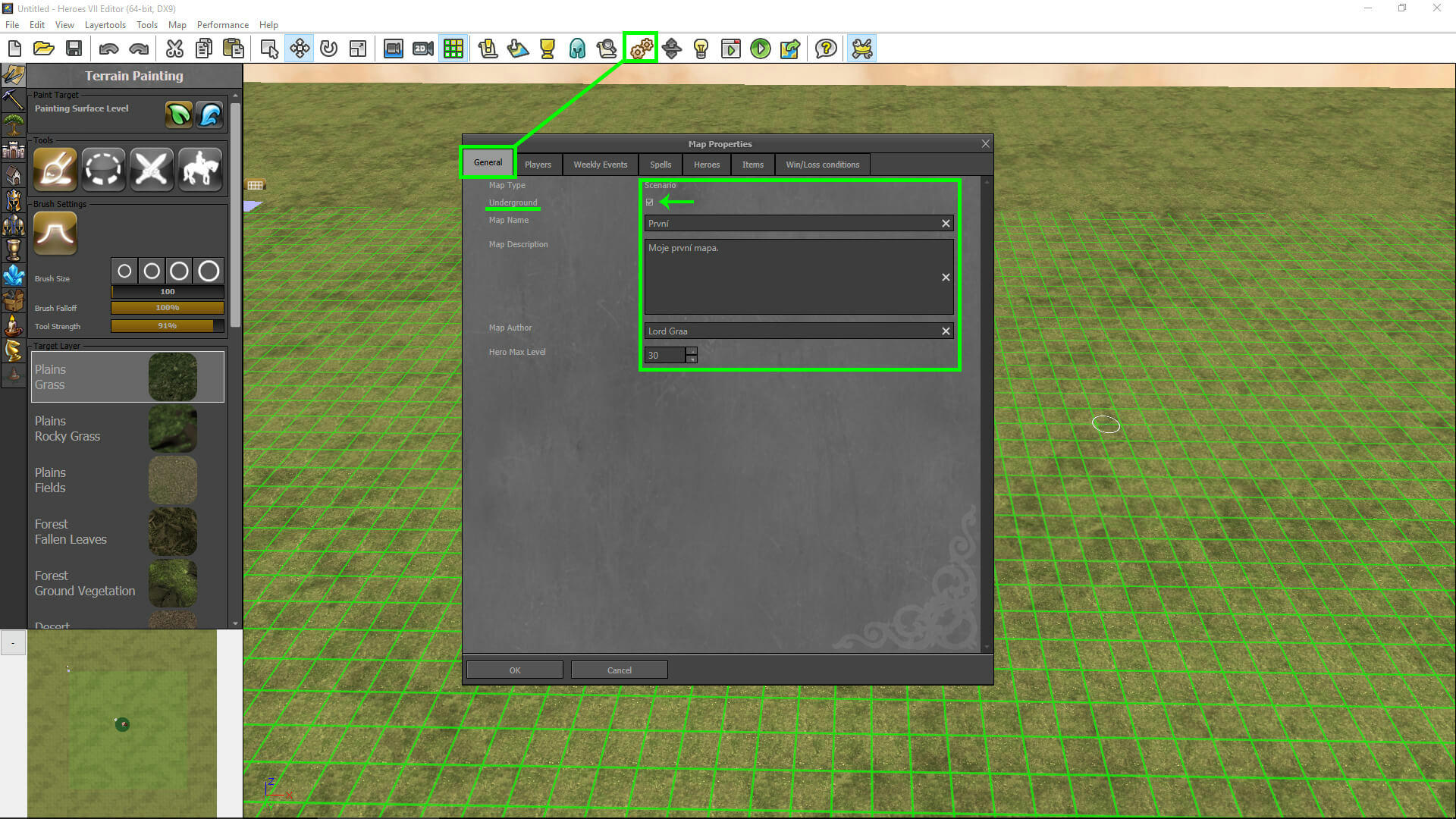
Task: Clear the Map Author field
Action: pyautogui.click(x=946, y=331)
